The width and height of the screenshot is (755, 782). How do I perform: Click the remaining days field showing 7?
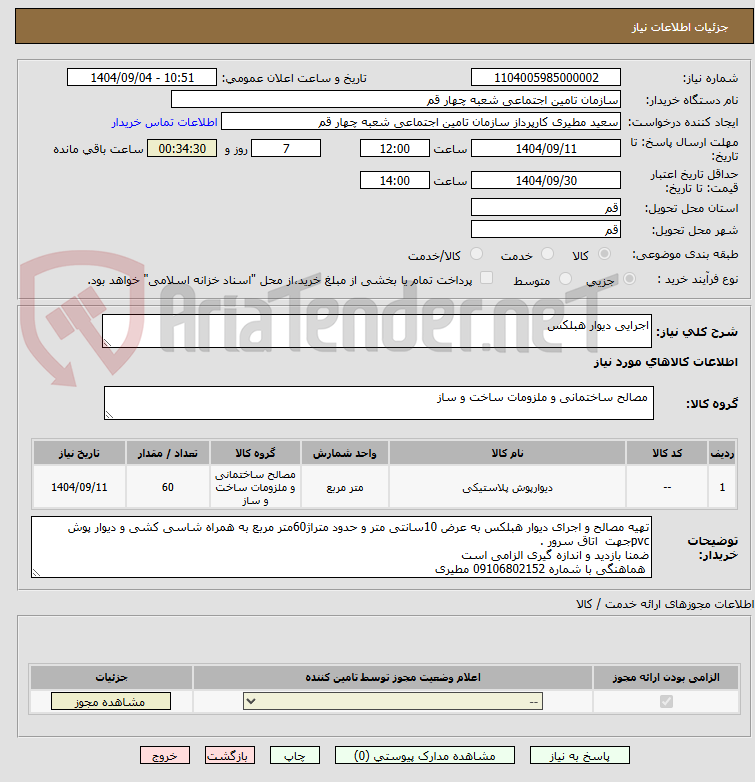286,149
